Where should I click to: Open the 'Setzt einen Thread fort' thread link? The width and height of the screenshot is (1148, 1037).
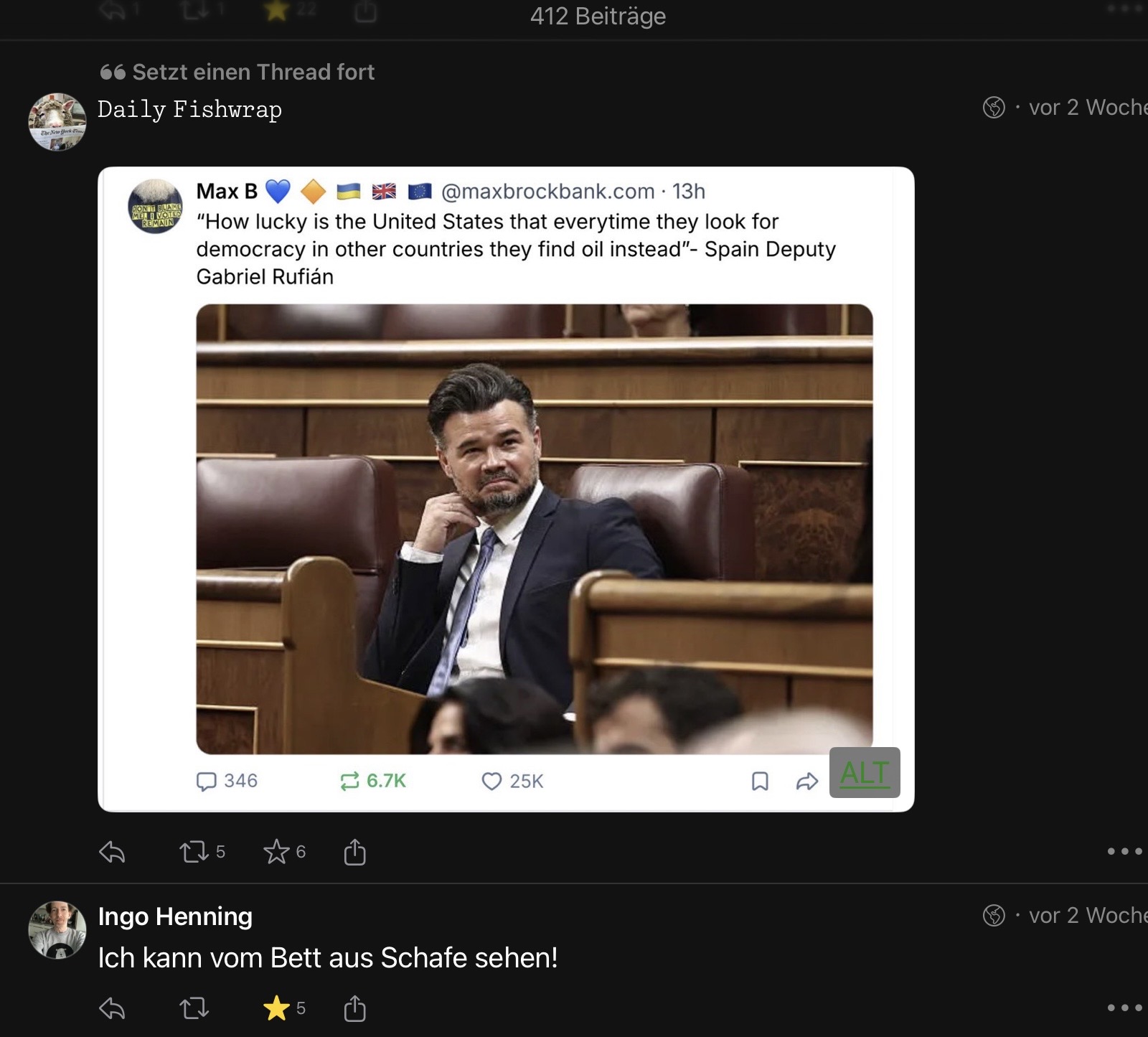(x=237, y=72)
